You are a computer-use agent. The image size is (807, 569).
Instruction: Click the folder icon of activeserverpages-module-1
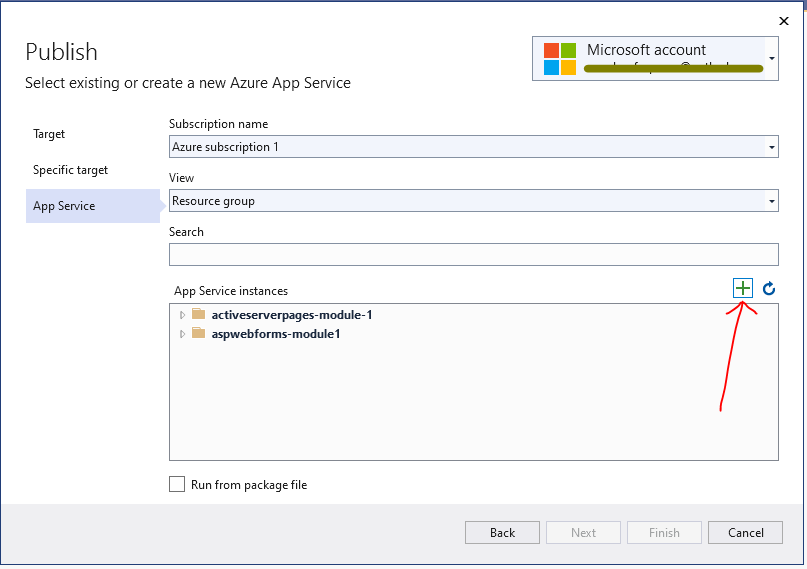199,314
